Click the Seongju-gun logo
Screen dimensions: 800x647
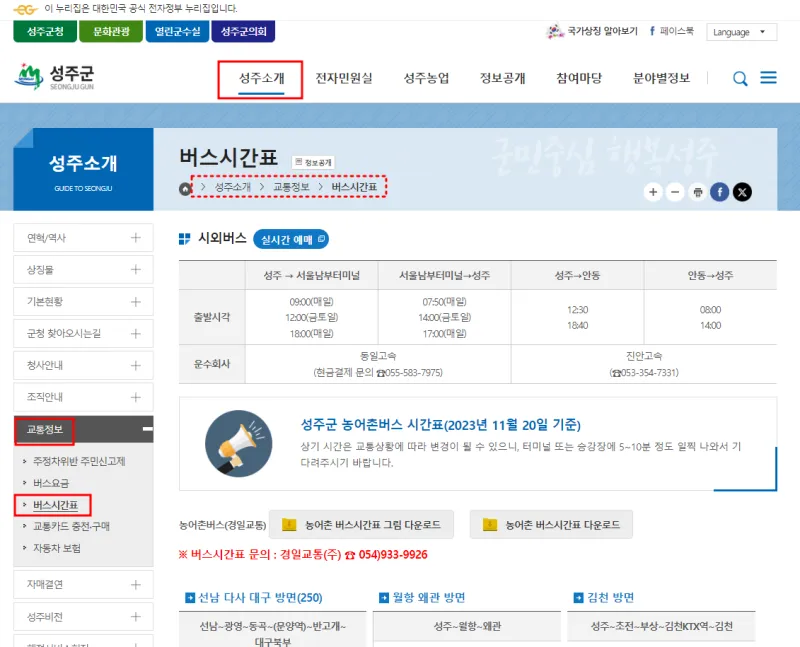pos(54,77)
